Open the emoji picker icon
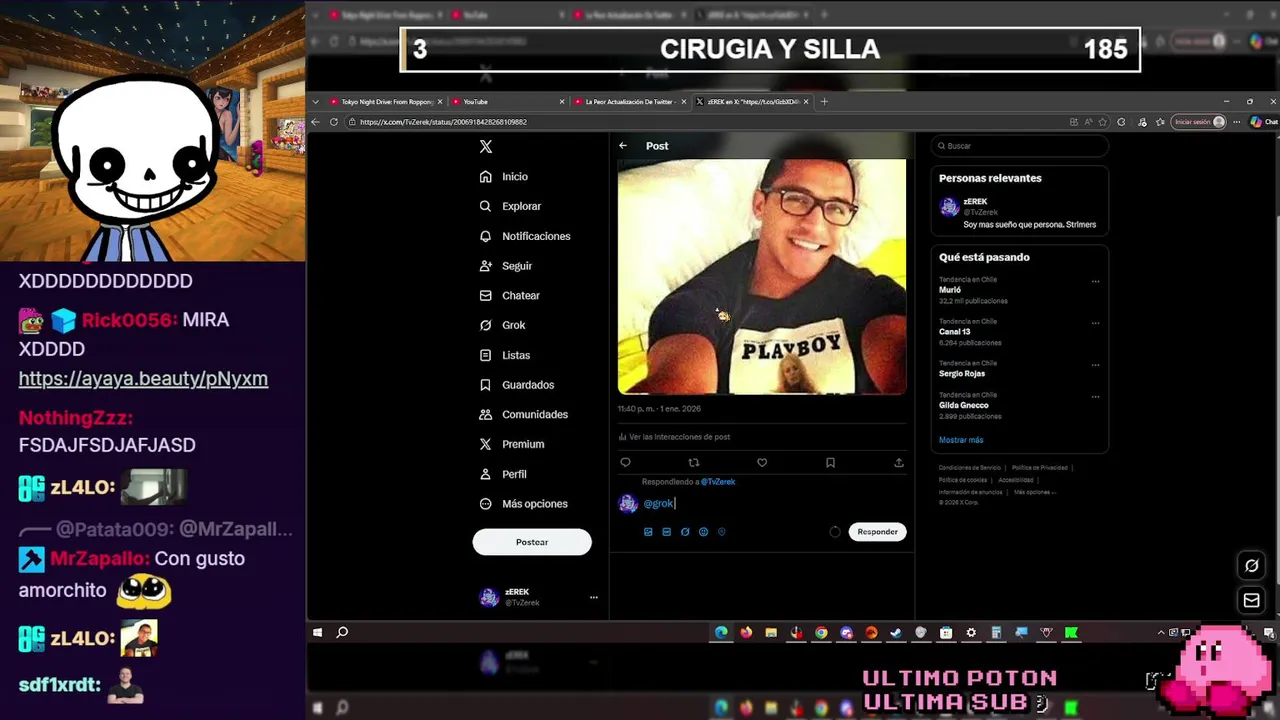The width and height of the screenshot is (1280, 720). click(703, 532)
